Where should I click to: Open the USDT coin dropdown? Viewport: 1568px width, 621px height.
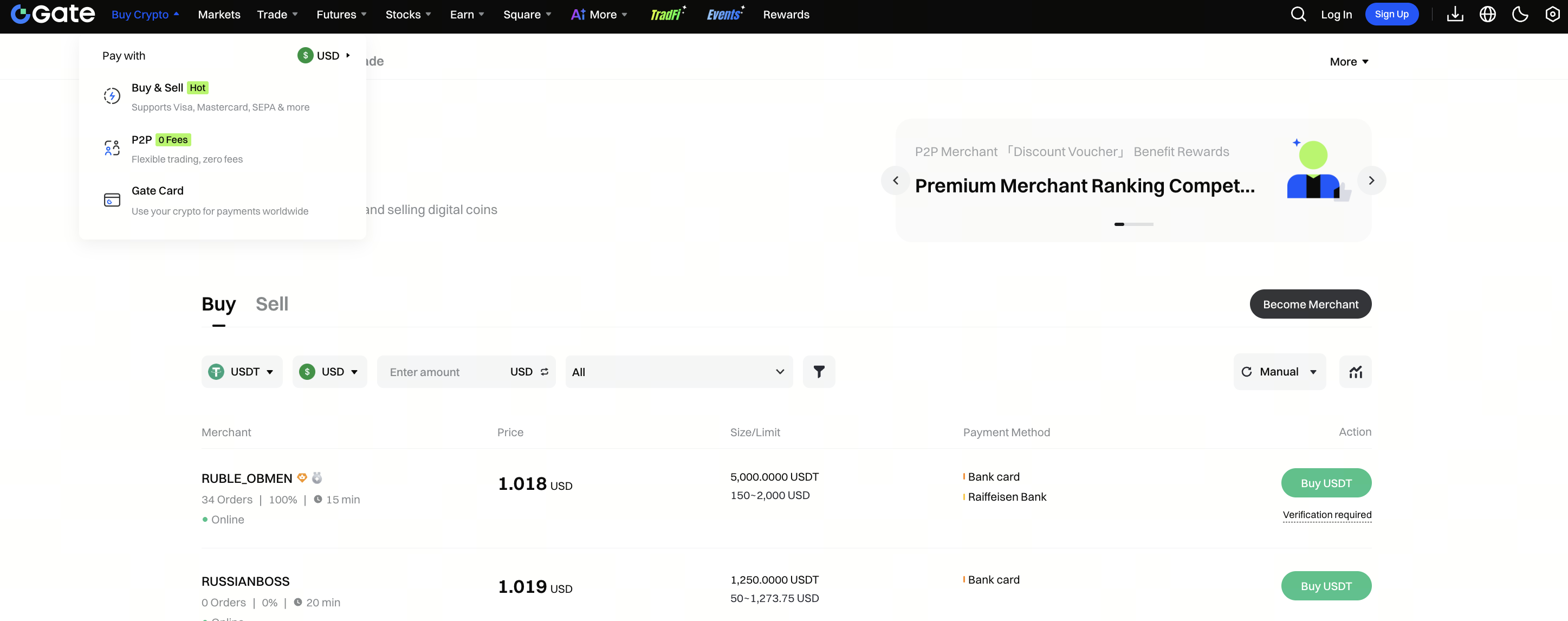[242, 371]
